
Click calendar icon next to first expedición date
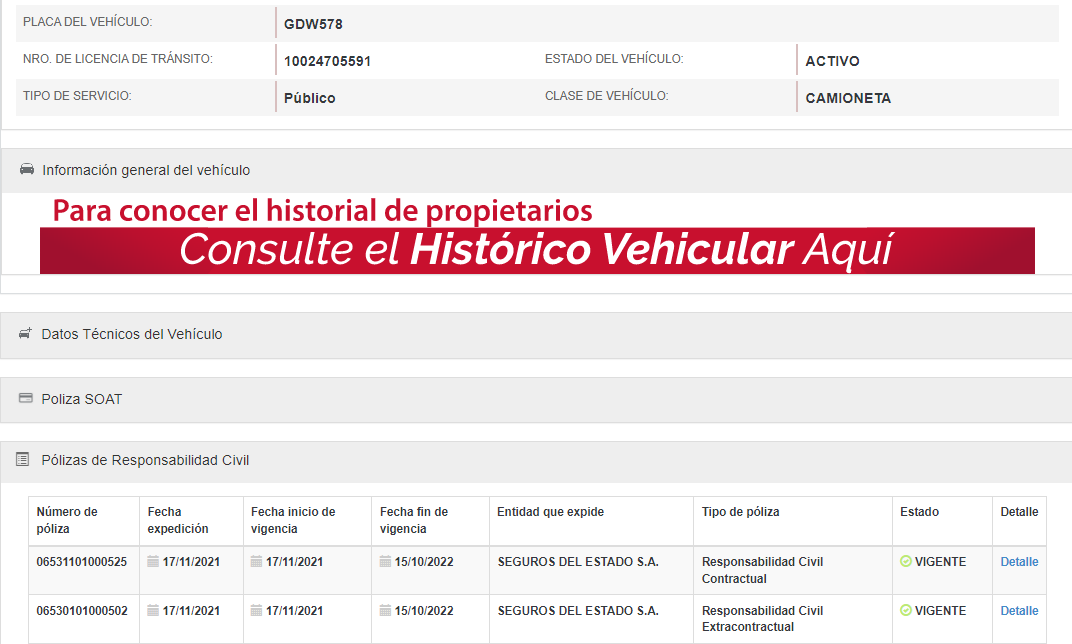click(x=153, y=562)
